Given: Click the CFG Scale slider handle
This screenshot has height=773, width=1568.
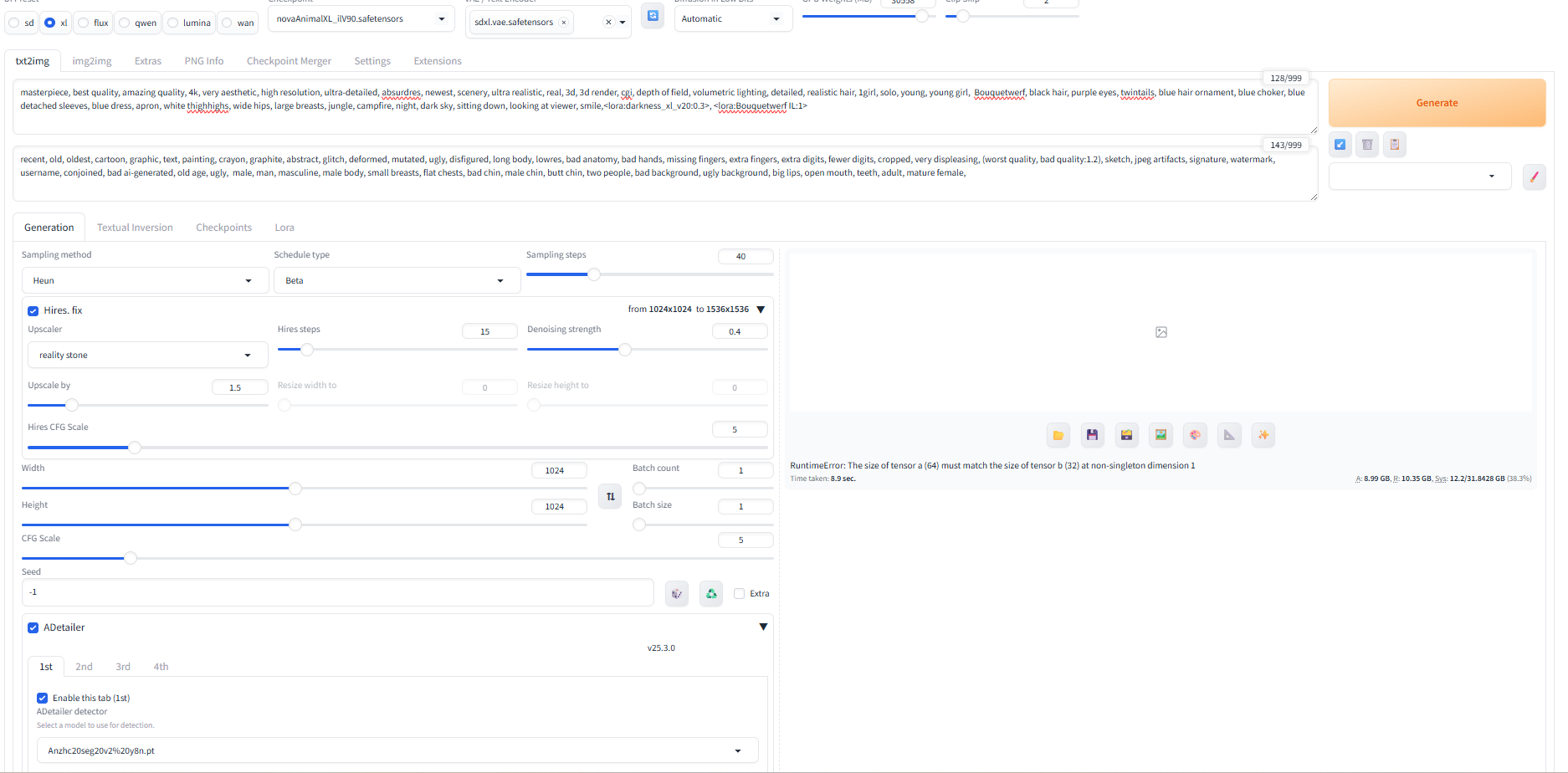Looking at the screenshot, I should [131, 558].
